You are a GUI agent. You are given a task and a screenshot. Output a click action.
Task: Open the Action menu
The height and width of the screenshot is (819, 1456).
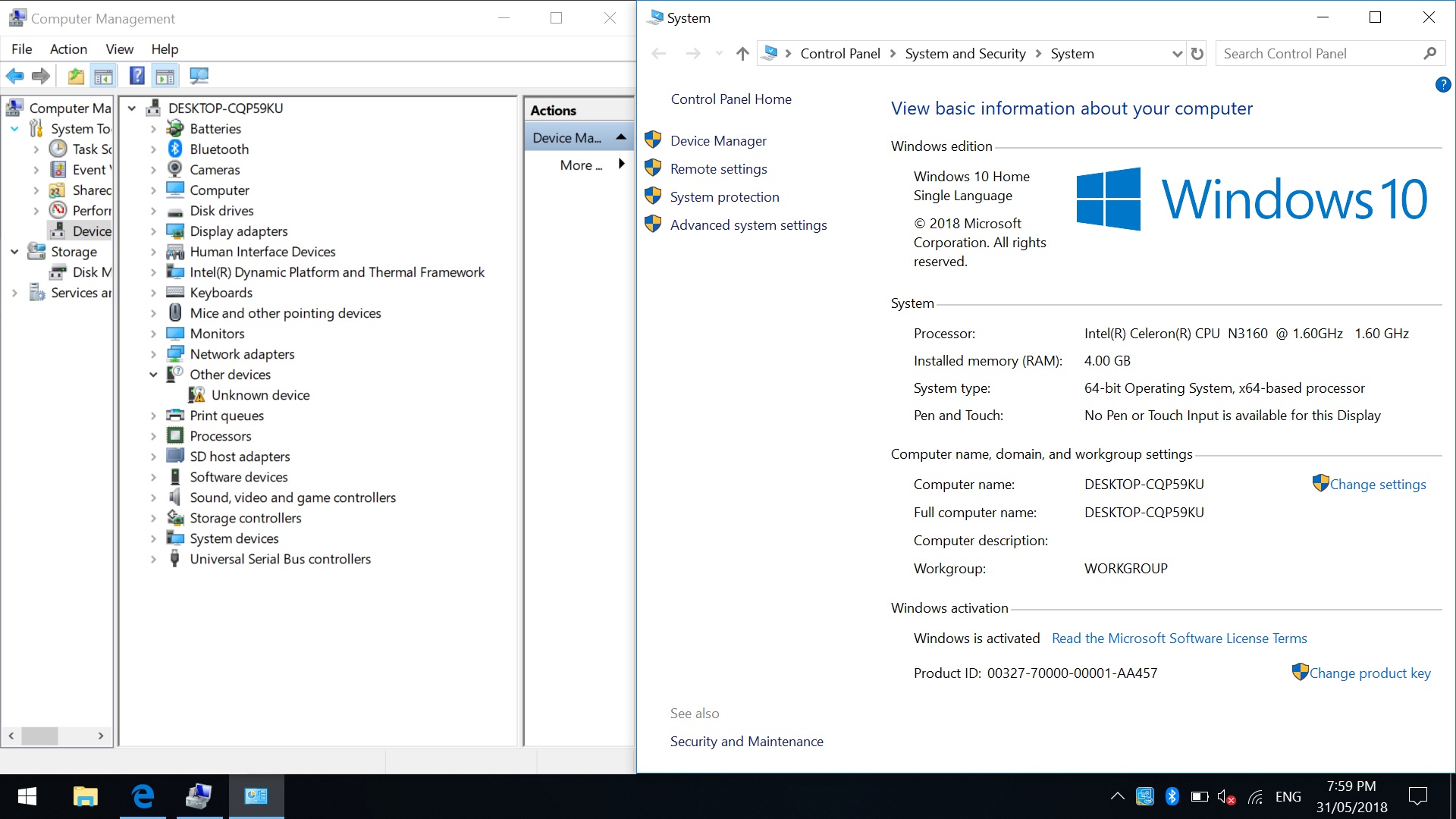(x=68, y=49)
